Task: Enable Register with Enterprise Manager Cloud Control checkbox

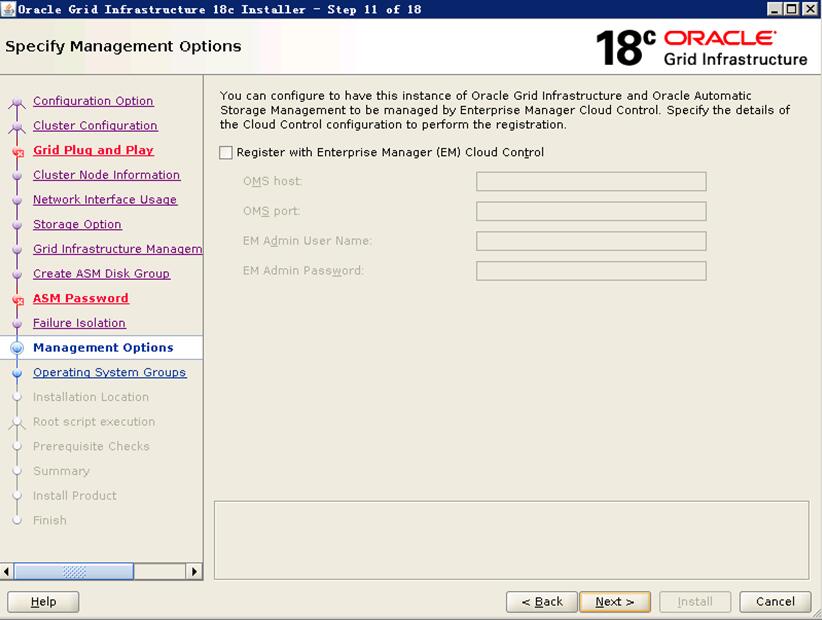Action: tap(225, 153)
